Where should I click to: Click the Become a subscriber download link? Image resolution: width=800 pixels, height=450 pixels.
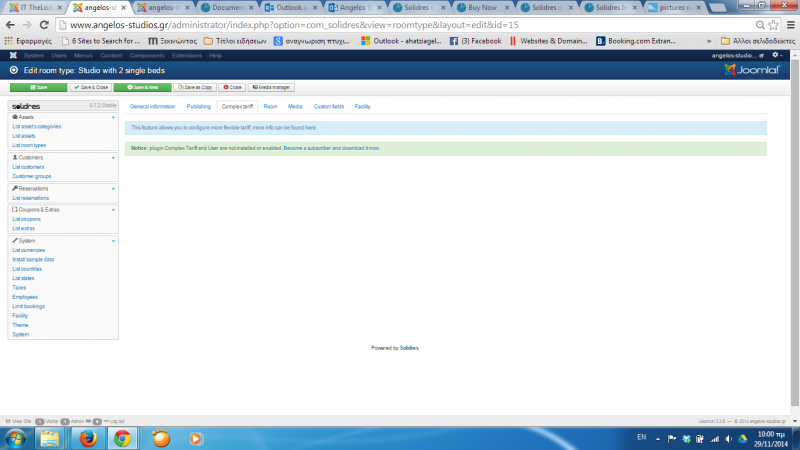331,148
